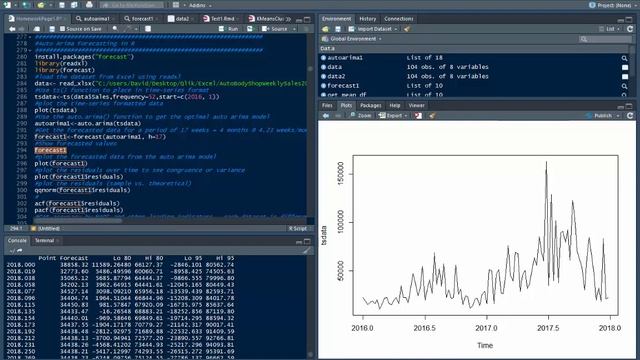Show more editor tabs with the chevron
Viewport: 640px width, 360px height.
289,19
